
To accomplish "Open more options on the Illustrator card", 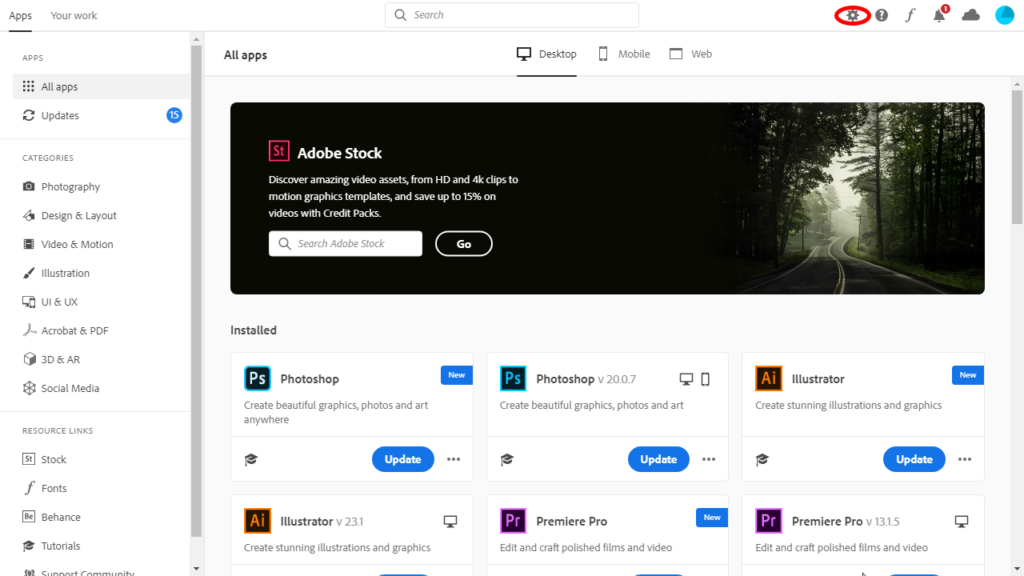I will pos(965,459).
